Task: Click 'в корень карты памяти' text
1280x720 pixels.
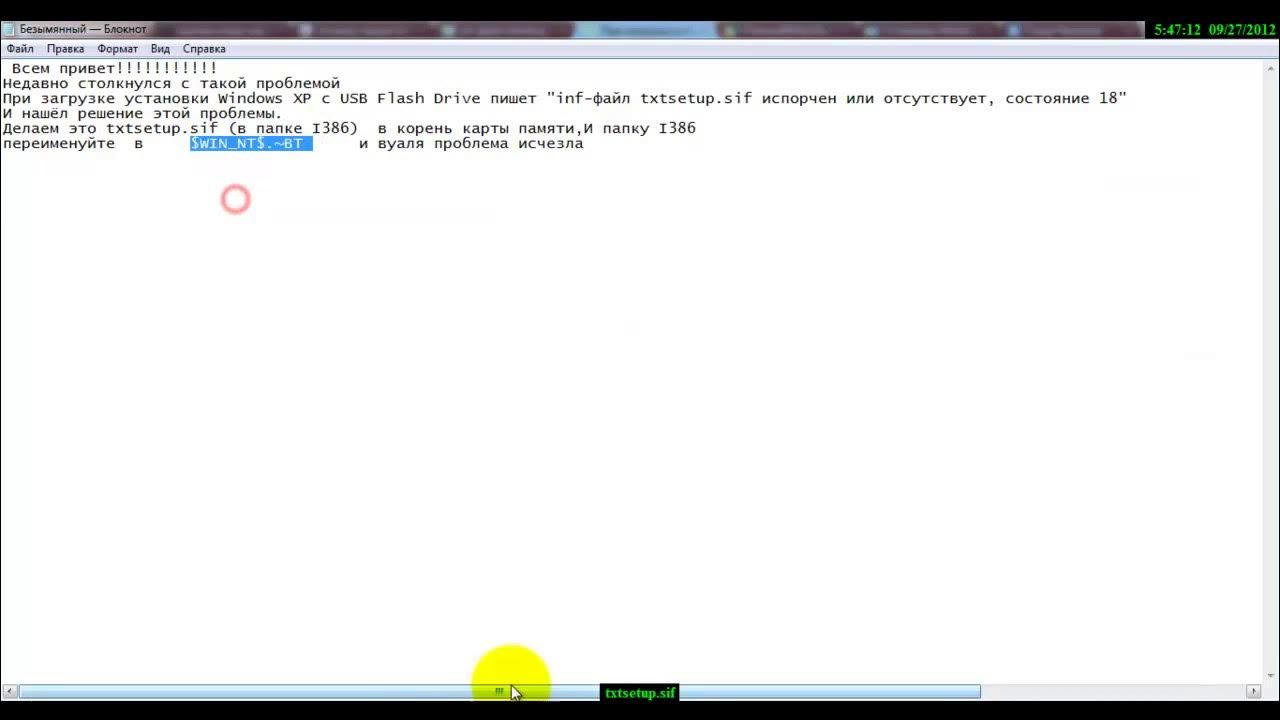Action: click(475, 128)
